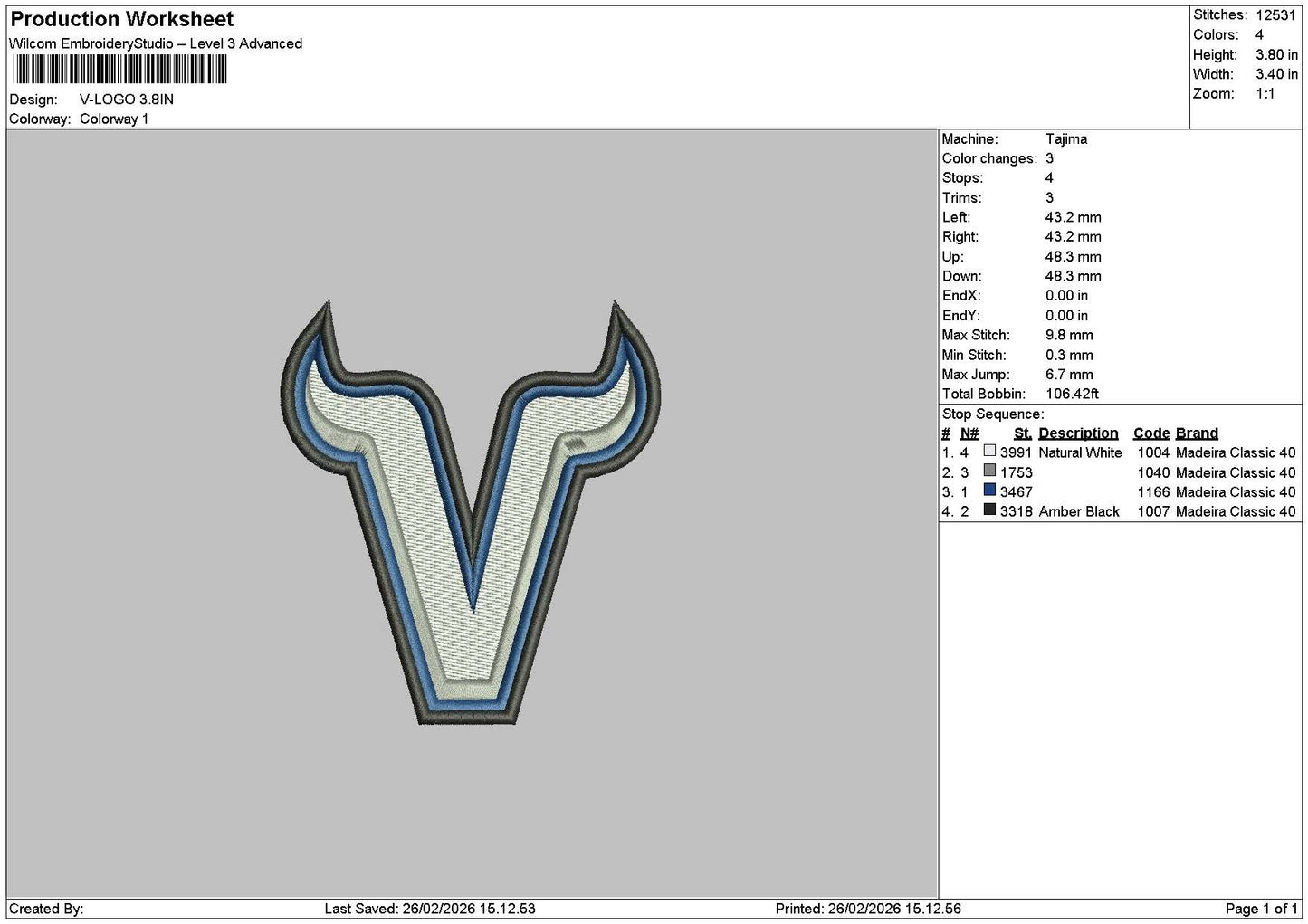The height and width of the screenshot is (924, 1308).
Task: Click thread number '3467' in stop sequence
Action: [x=1016, y=492]
